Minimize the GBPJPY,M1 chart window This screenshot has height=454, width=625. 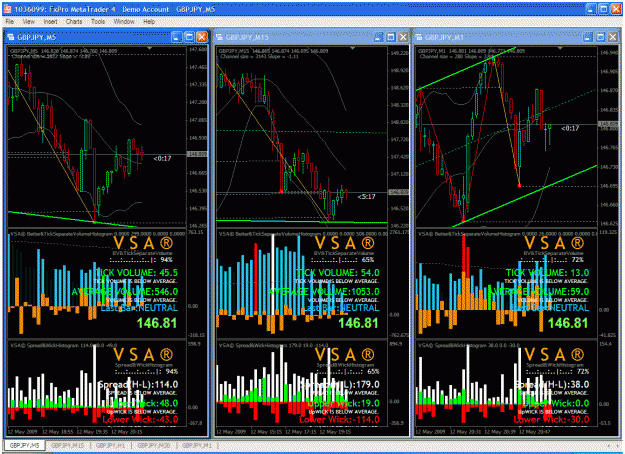(x=588, y=37)
